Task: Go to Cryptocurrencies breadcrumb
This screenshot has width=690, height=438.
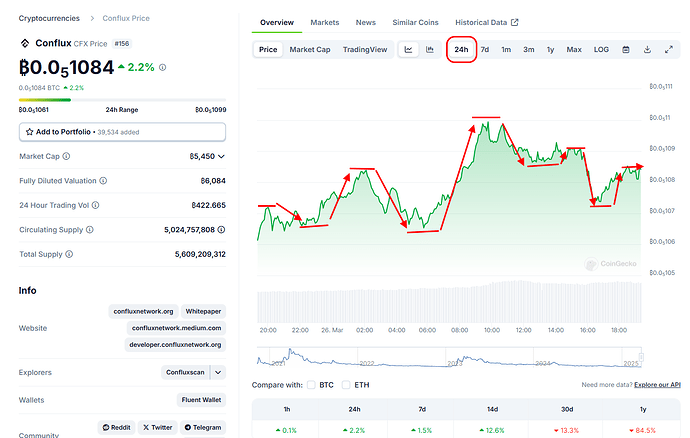Action: 49,18
